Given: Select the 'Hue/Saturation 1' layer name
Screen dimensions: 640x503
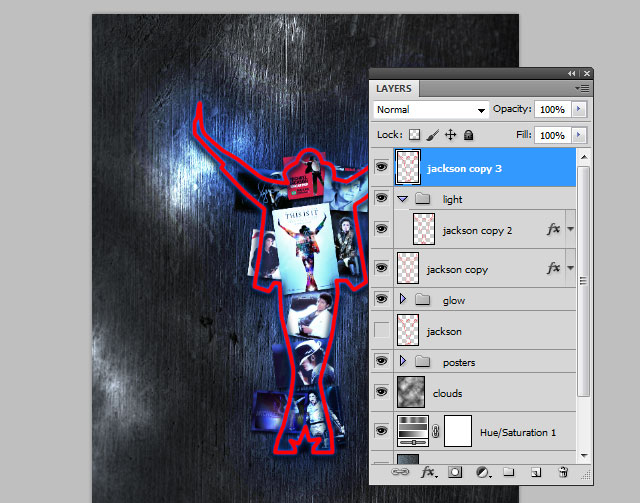Looking at the screenshot, I should click(x=518, y=432).
